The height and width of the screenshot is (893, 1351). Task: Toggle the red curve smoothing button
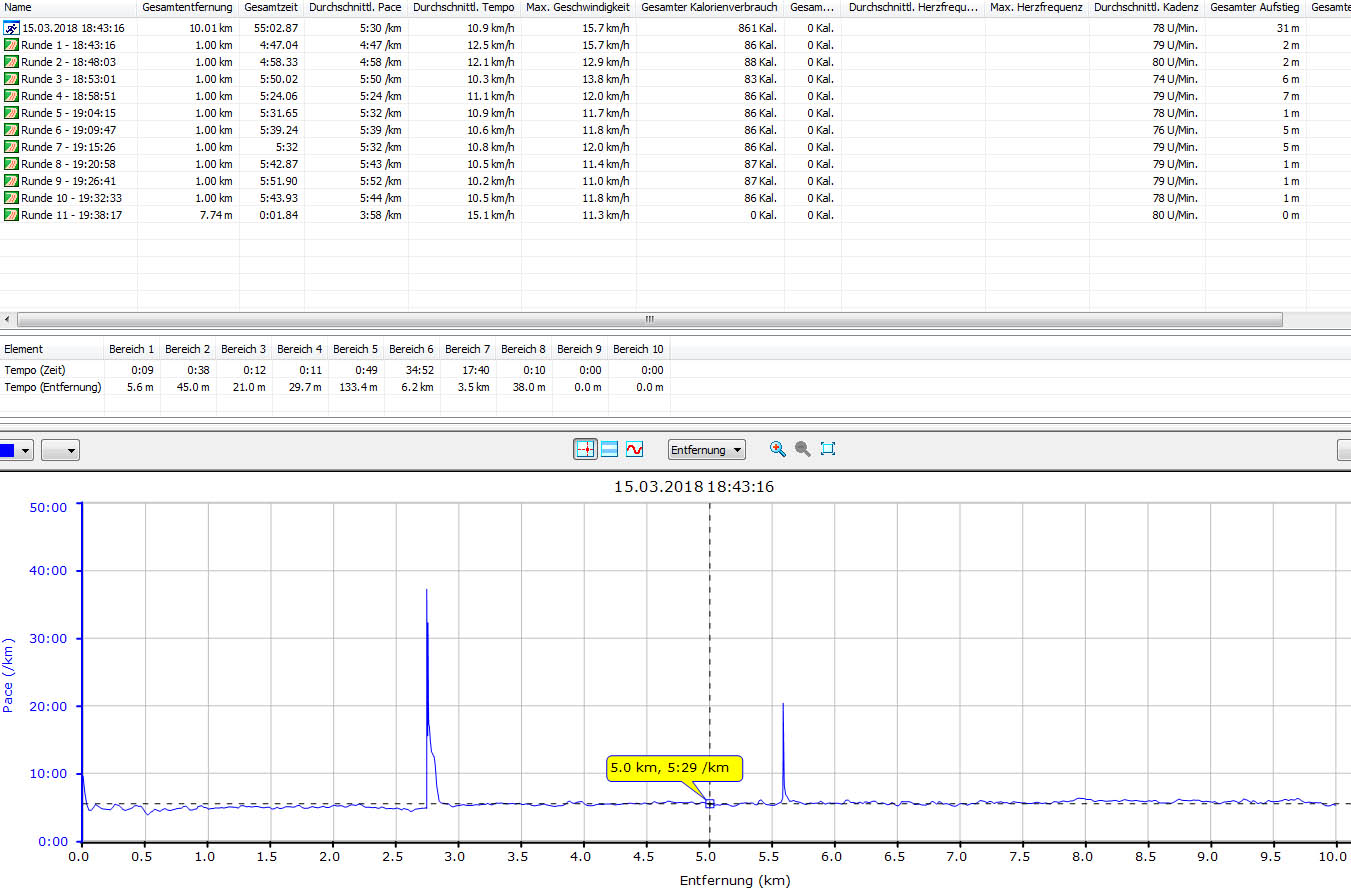(x=634, y=450)
